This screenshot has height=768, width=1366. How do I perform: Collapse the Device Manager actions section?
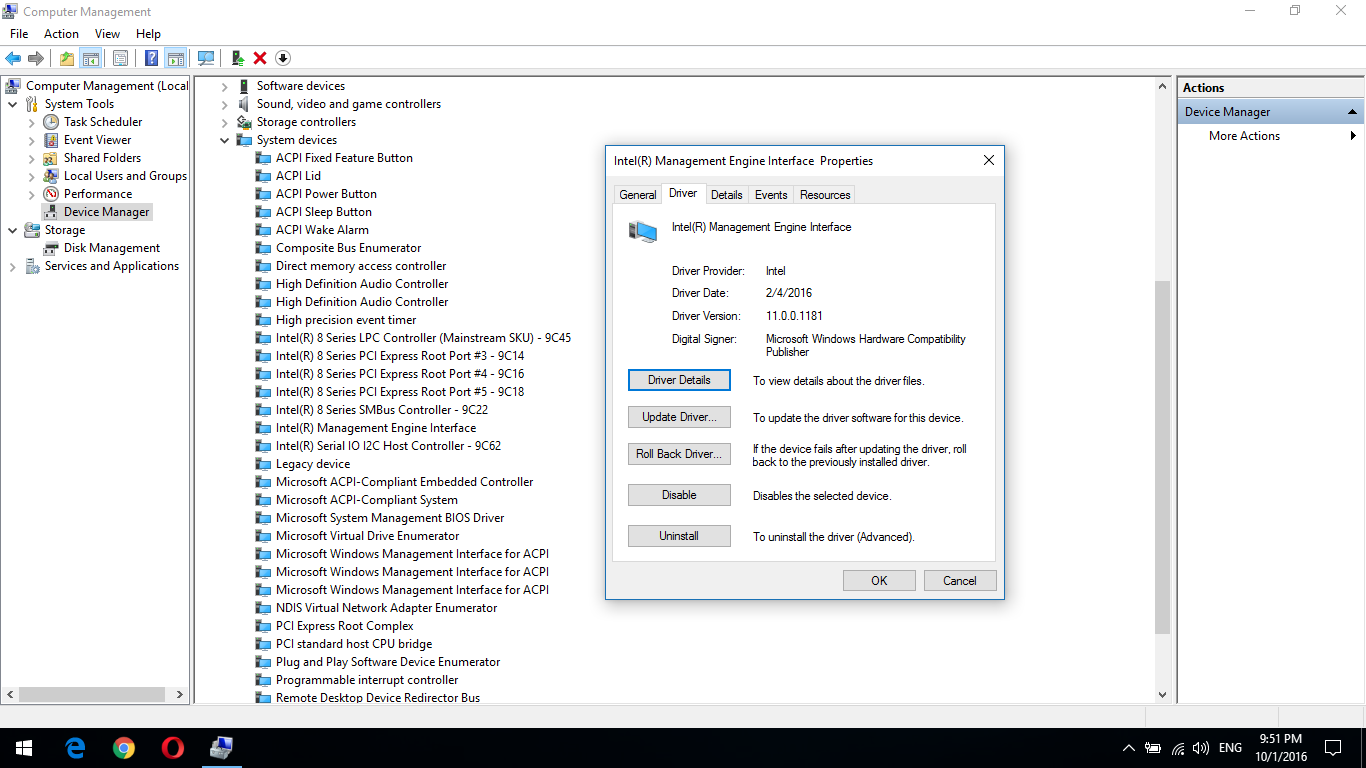pos(1352,112)
